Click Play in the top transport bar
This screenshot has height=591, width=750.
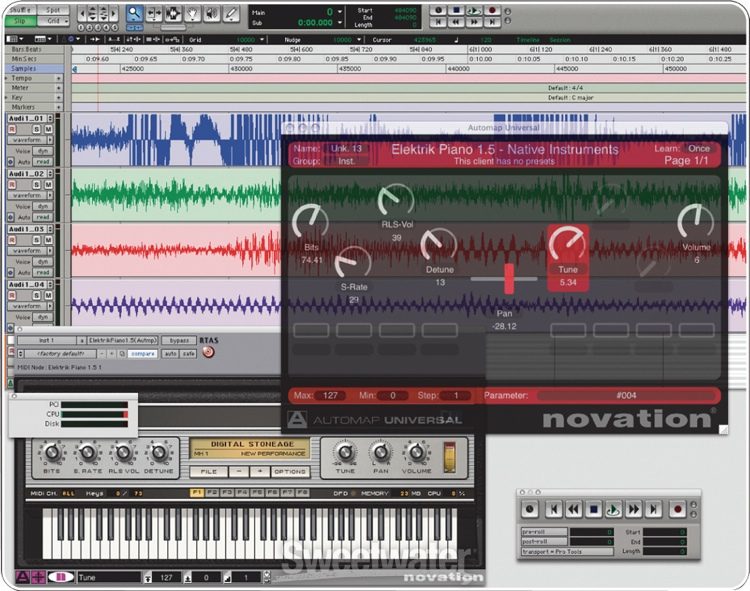pyautogui.click(x=474, y=10)
